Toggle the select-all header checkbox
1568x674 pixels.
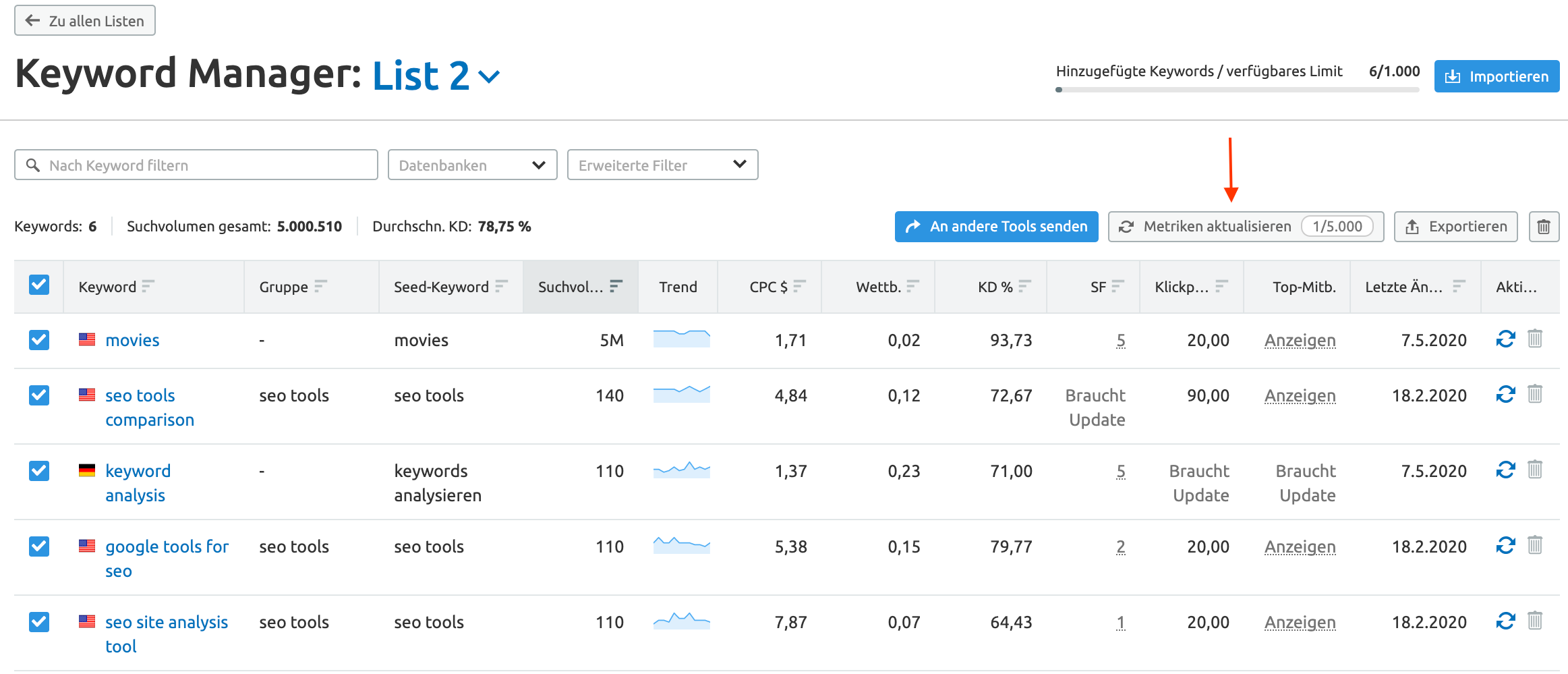39,285
